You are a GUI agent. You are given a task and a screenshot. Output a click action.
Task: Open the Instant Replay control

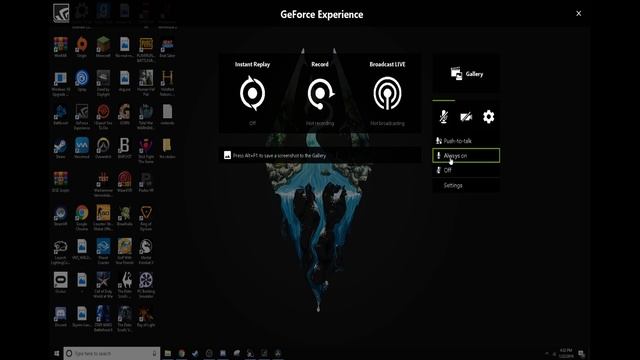[252, 93]
